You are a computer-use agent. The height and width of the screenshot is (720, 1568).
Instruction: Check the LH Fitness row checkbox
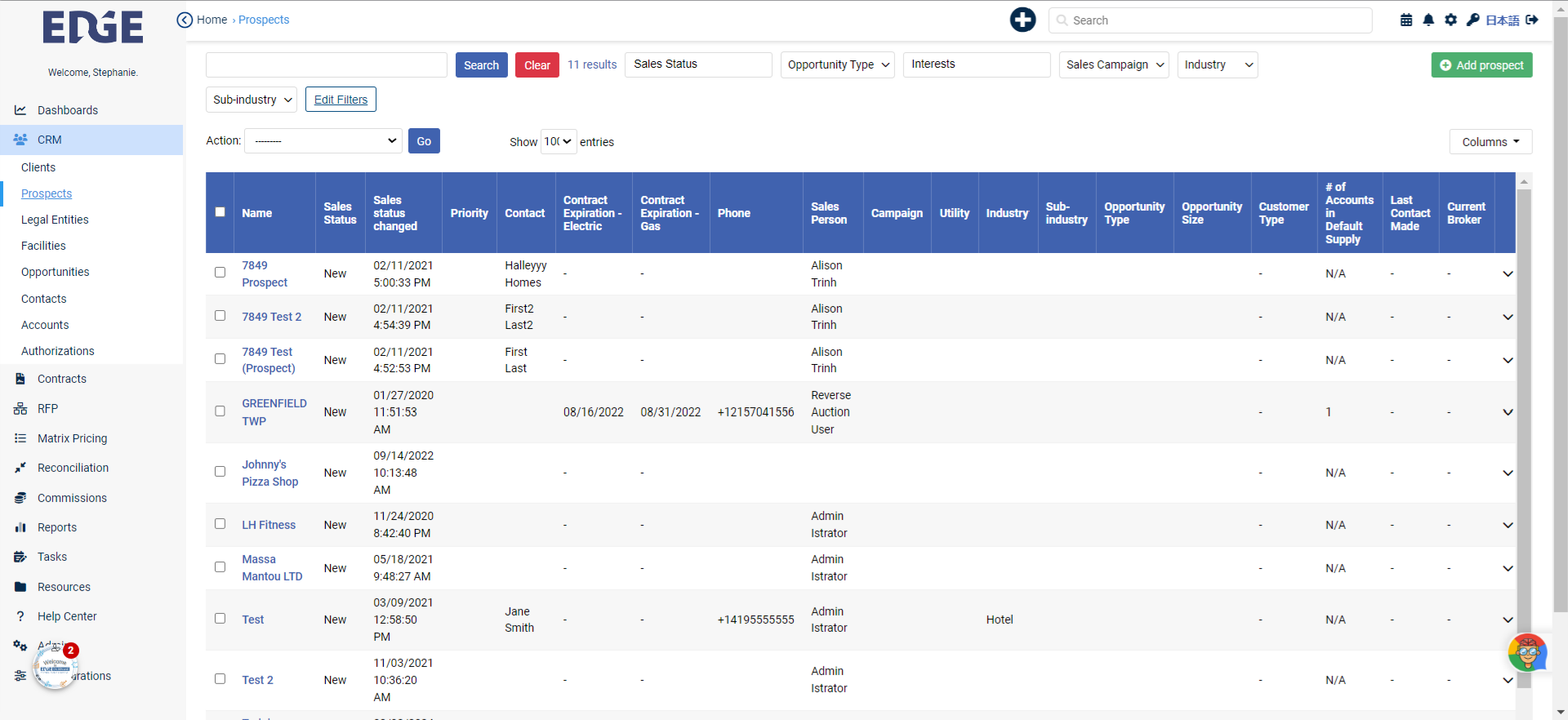pos(220,524)
